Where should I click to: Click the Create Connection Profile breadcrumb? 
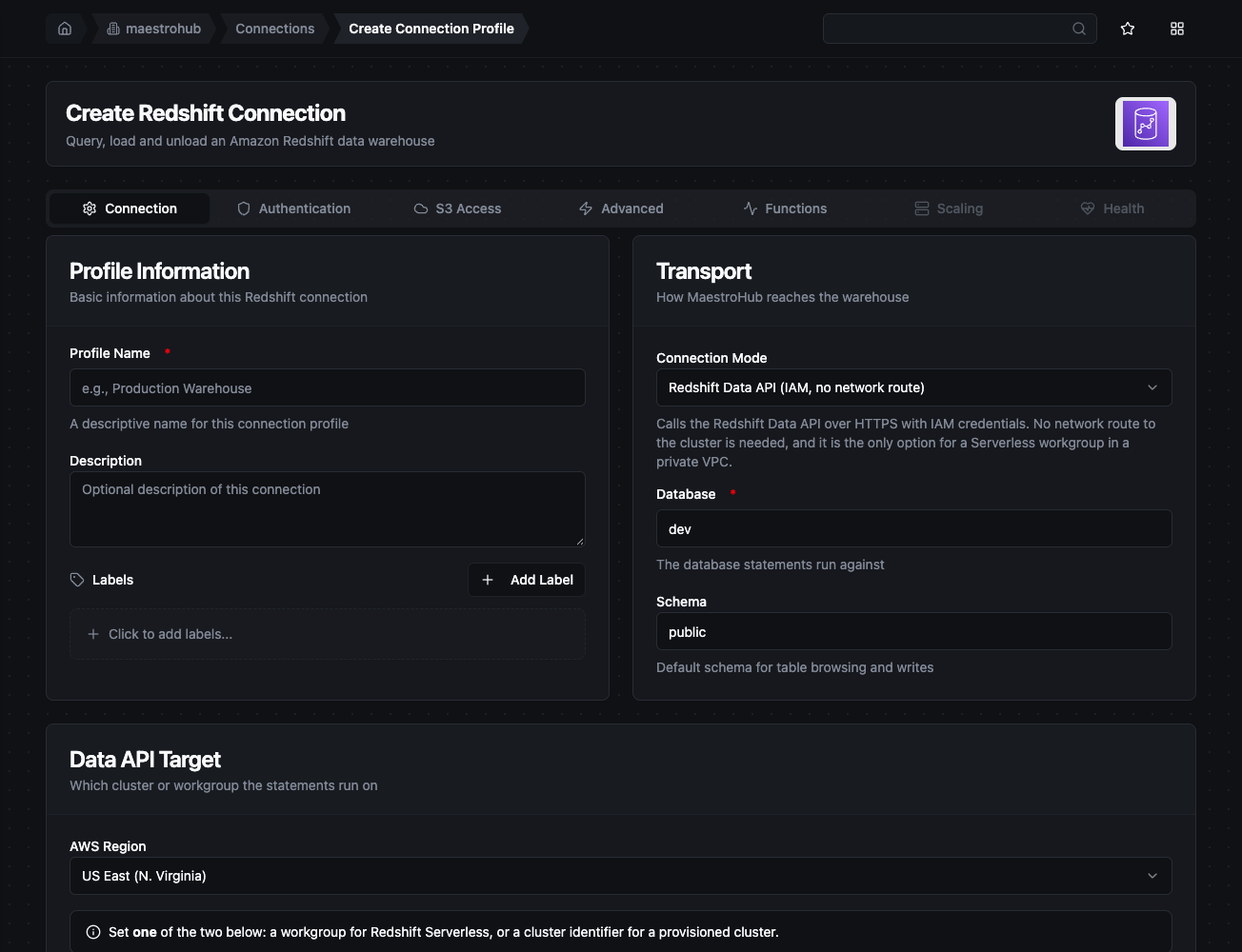point(431,29)
